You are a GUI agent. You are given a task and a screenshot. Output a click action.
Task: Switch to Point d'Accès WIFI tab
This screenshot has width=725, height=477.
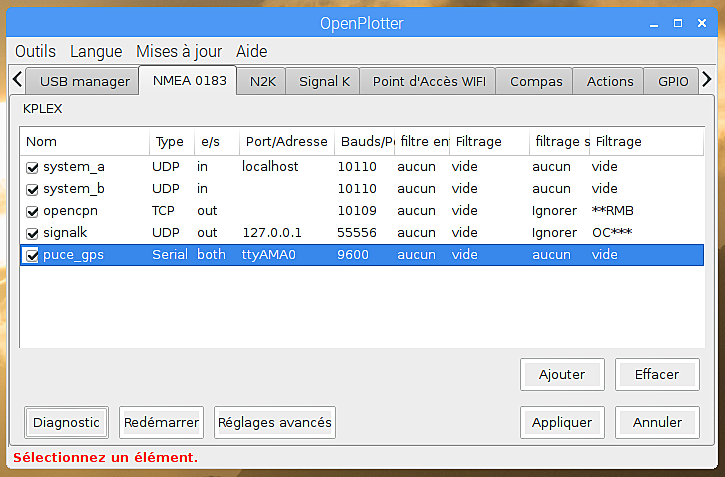[x=428, y=81]
